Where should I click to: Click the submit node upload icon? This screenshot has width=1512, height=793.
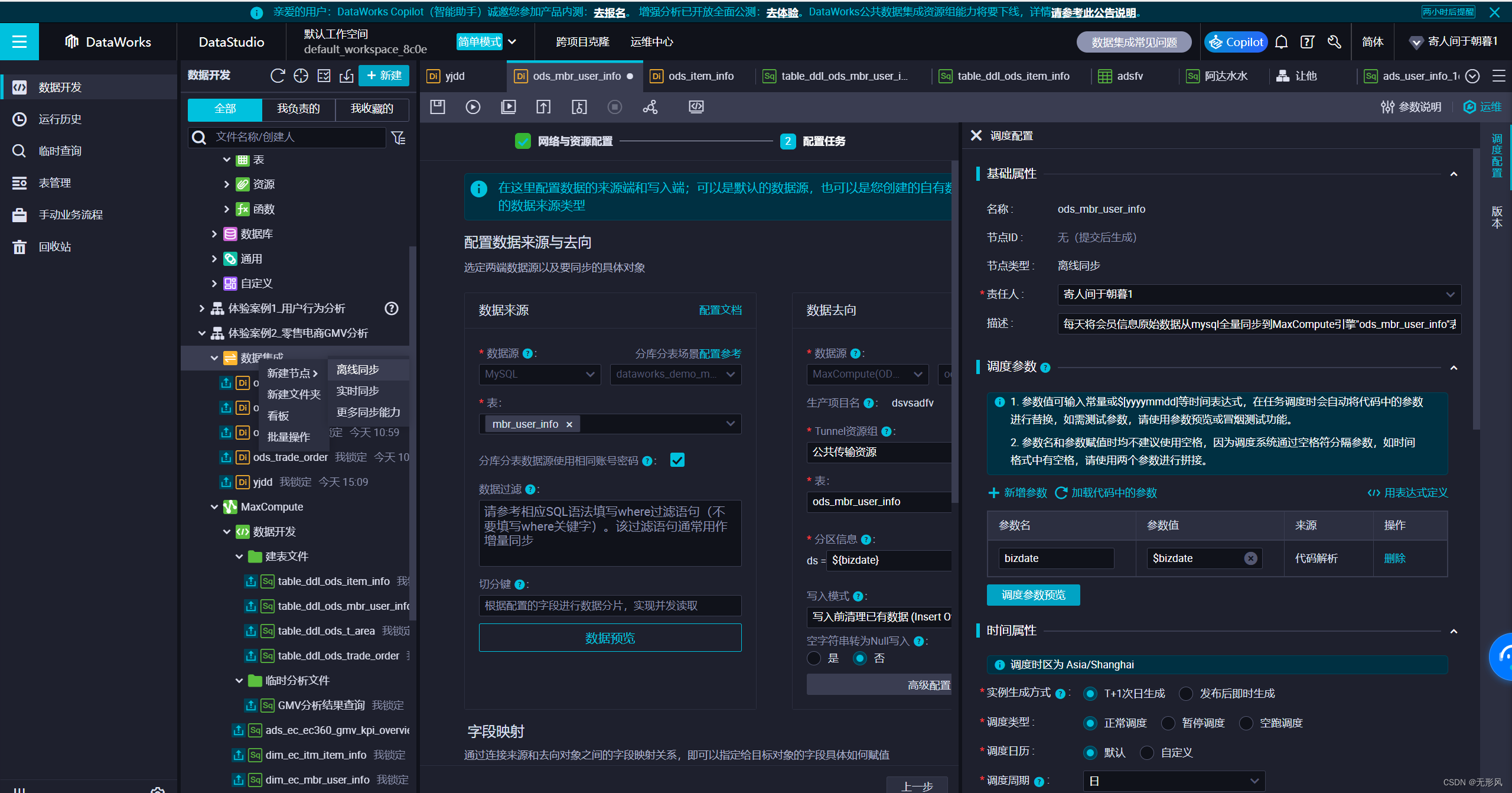543,107
